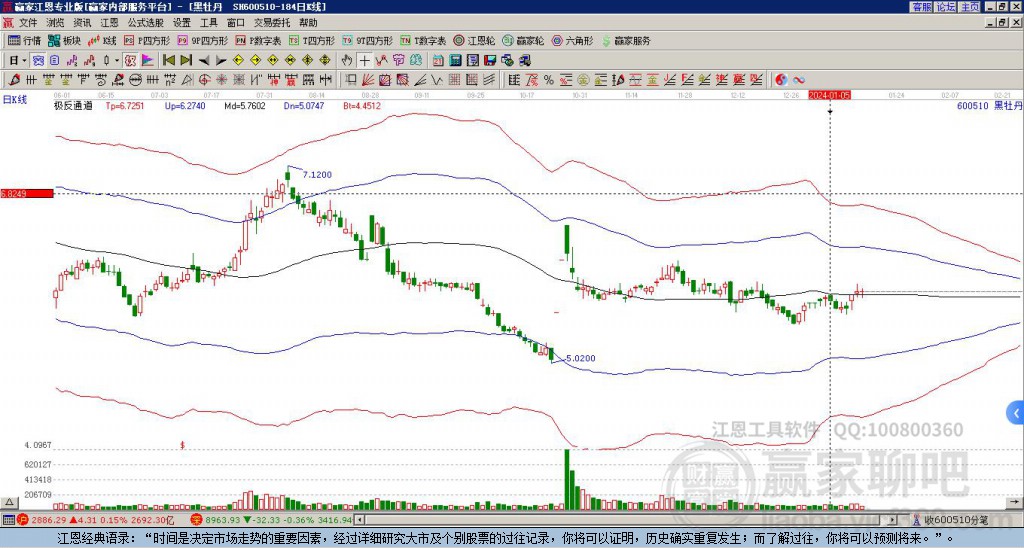Open the P四方形 tool
Screen dimensions: 1024x548
coord(147,40)
